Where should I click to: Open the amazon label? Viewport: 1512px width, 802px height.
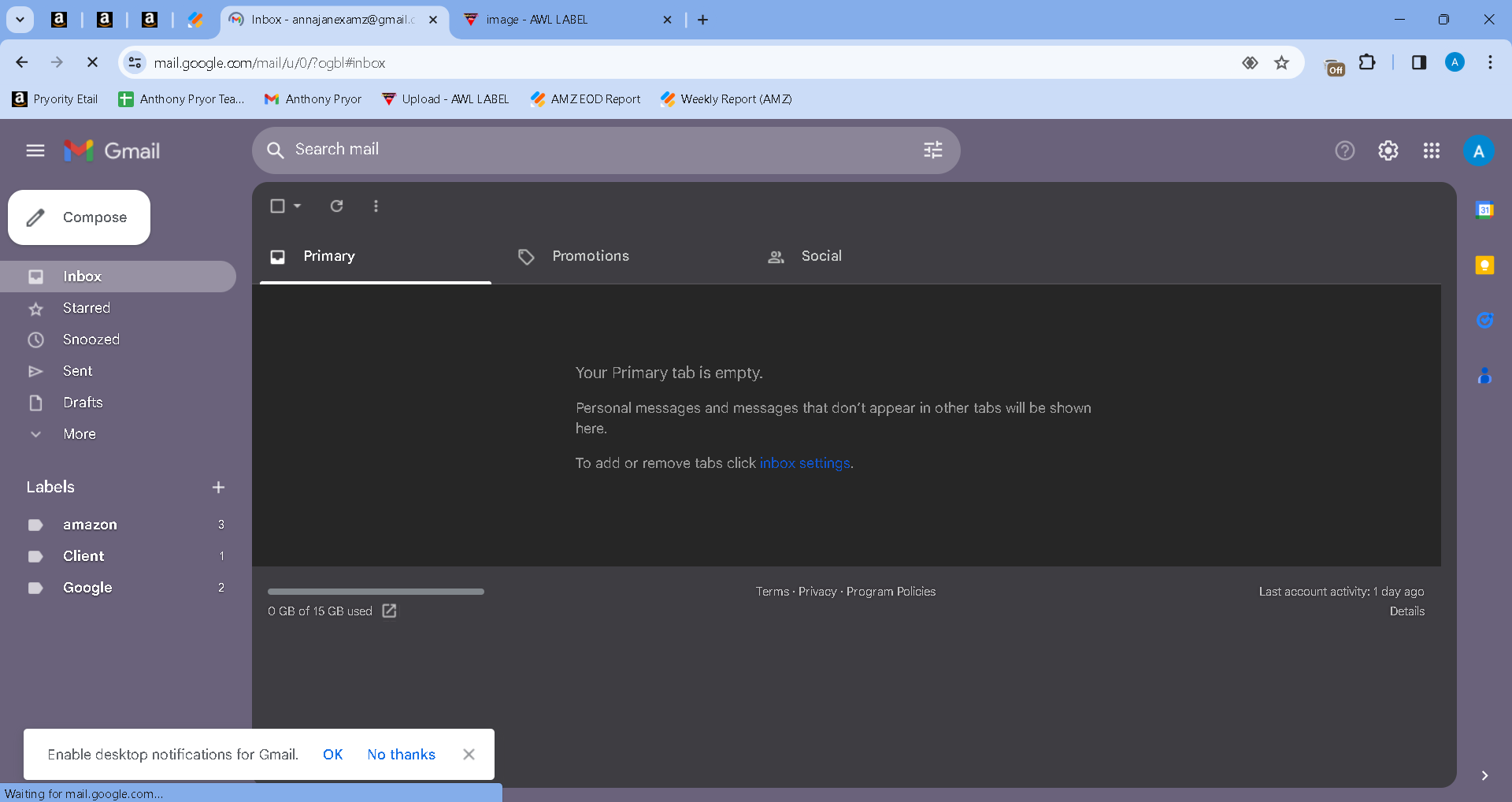(118, 525)
